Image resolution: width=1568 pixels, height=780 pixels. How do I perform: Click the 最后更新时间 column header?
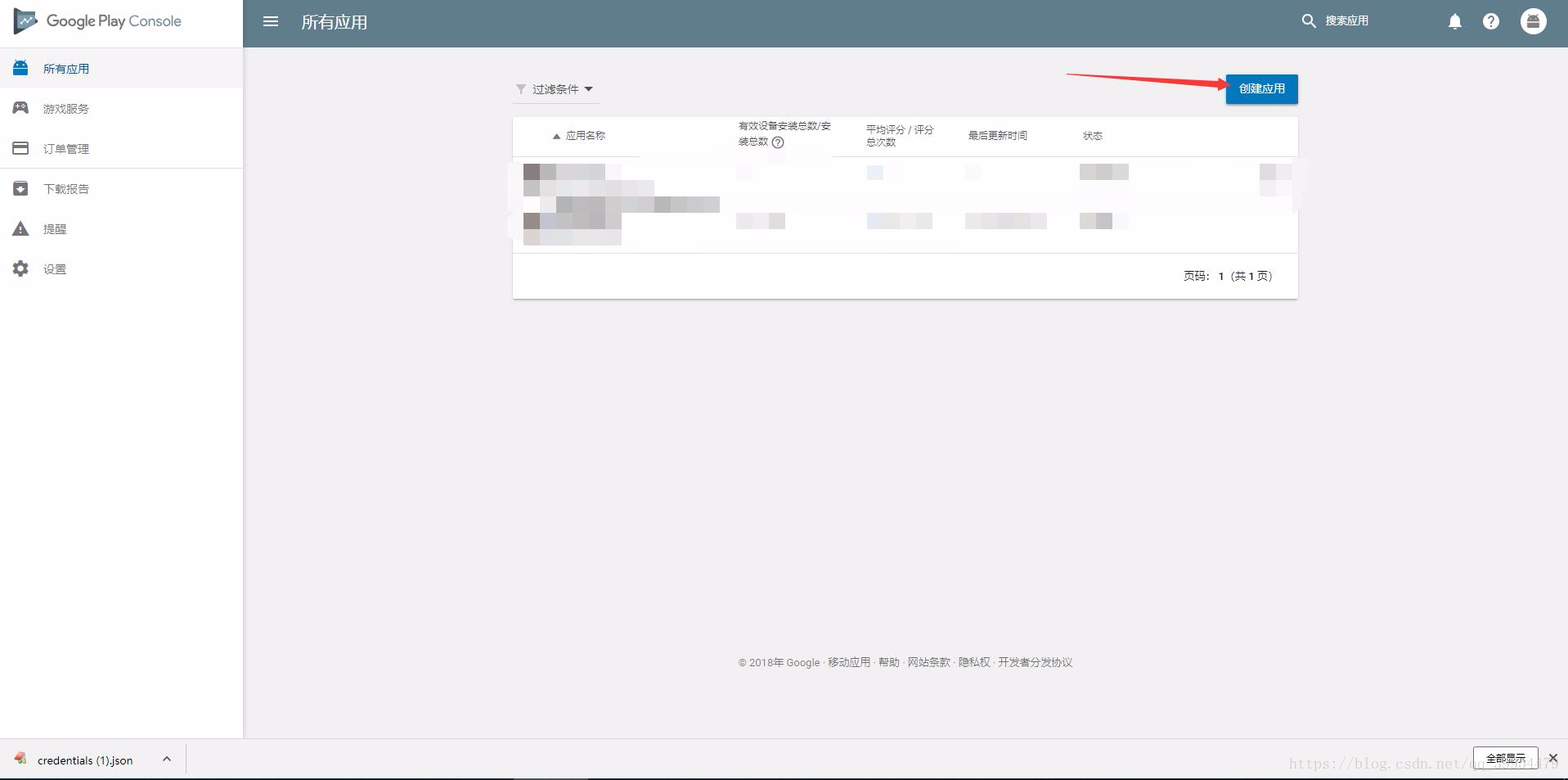pyautogui.click(x=998, y=136)
